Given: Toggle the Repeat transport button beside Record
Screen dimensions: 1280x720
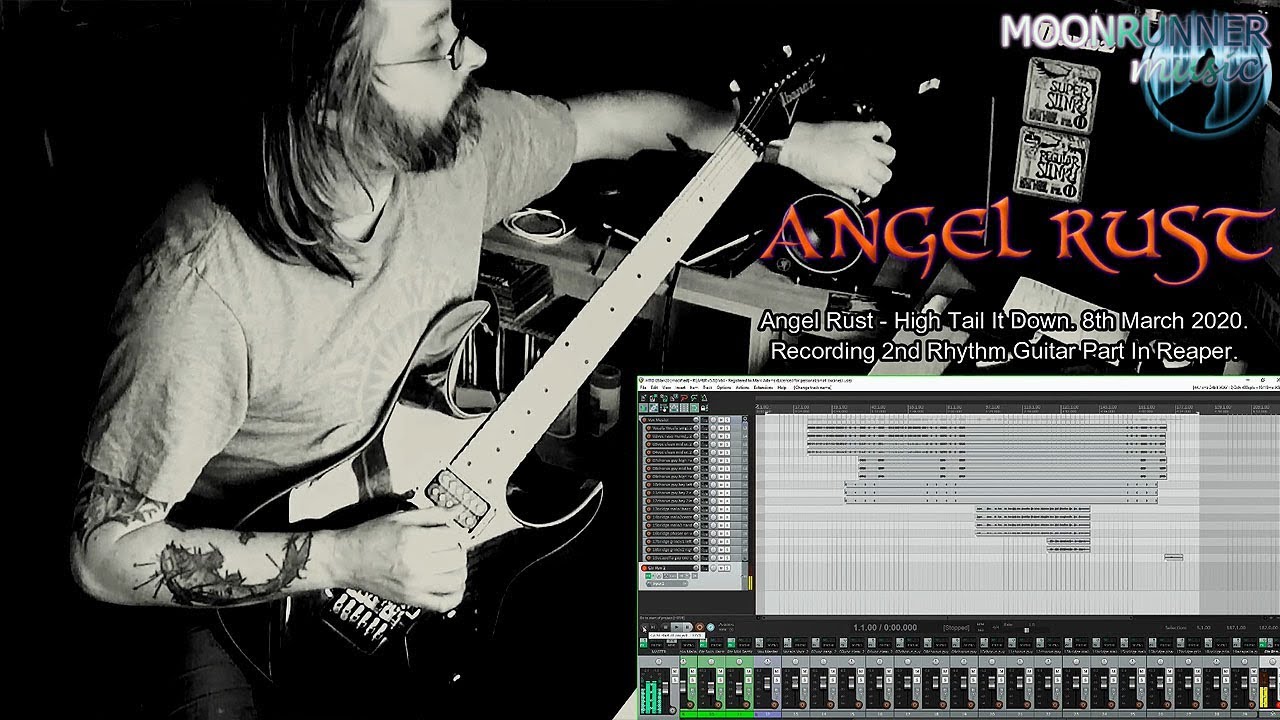Looking at the screenshot, I should coord(711,627).
